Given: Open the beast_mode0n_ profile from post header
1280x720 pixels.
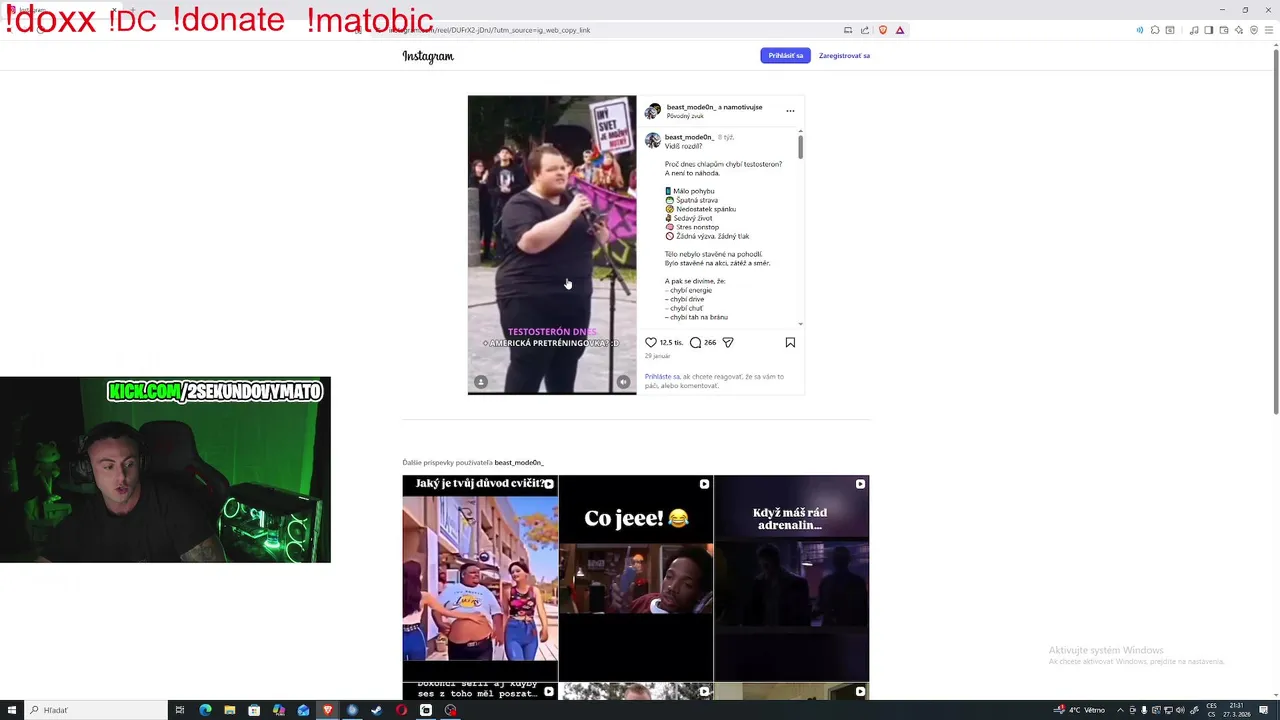Looking at the screenshot, I should coord(689,107).
